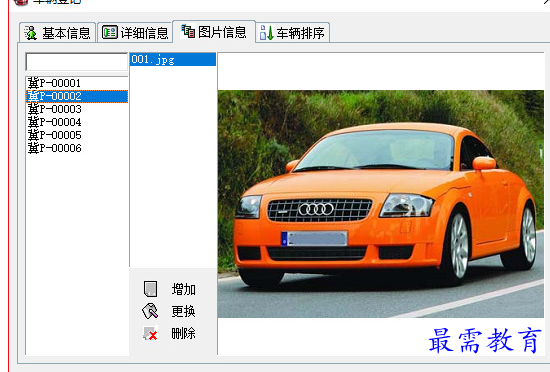Viewport: 550px width, 372px height.
Task: Select the 001.jpg file entry
Action: [173, 60]
